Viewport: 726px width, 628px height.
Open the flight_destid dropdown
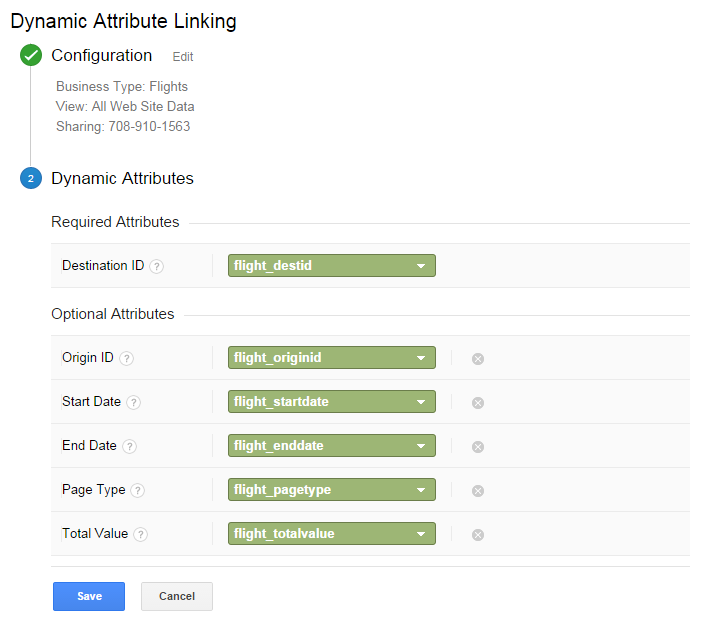[x=331, y=266]
